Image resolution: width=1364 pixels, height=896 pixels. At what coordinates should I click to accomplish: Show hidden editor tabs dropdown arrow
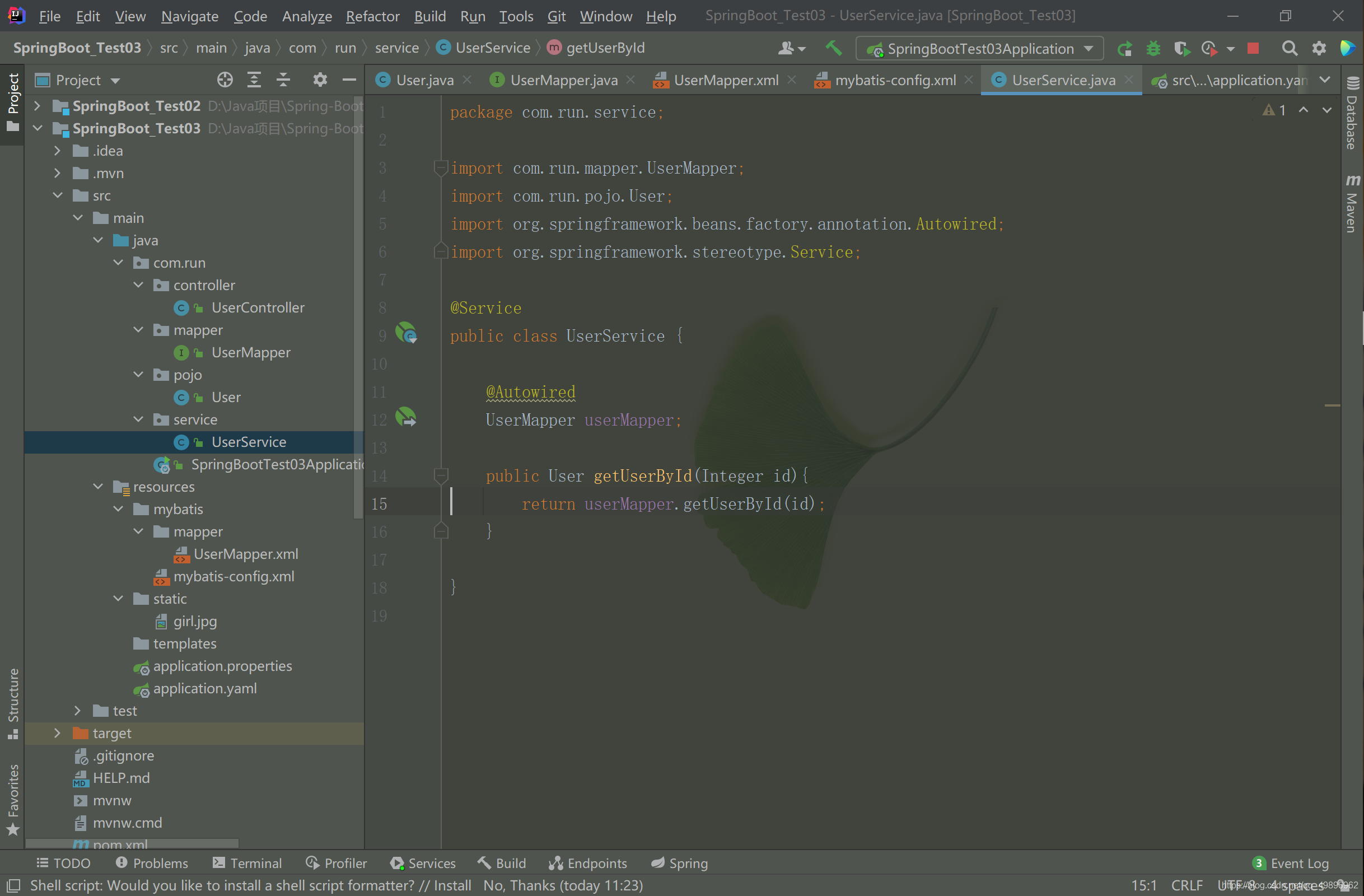[x=1324, y=80]
